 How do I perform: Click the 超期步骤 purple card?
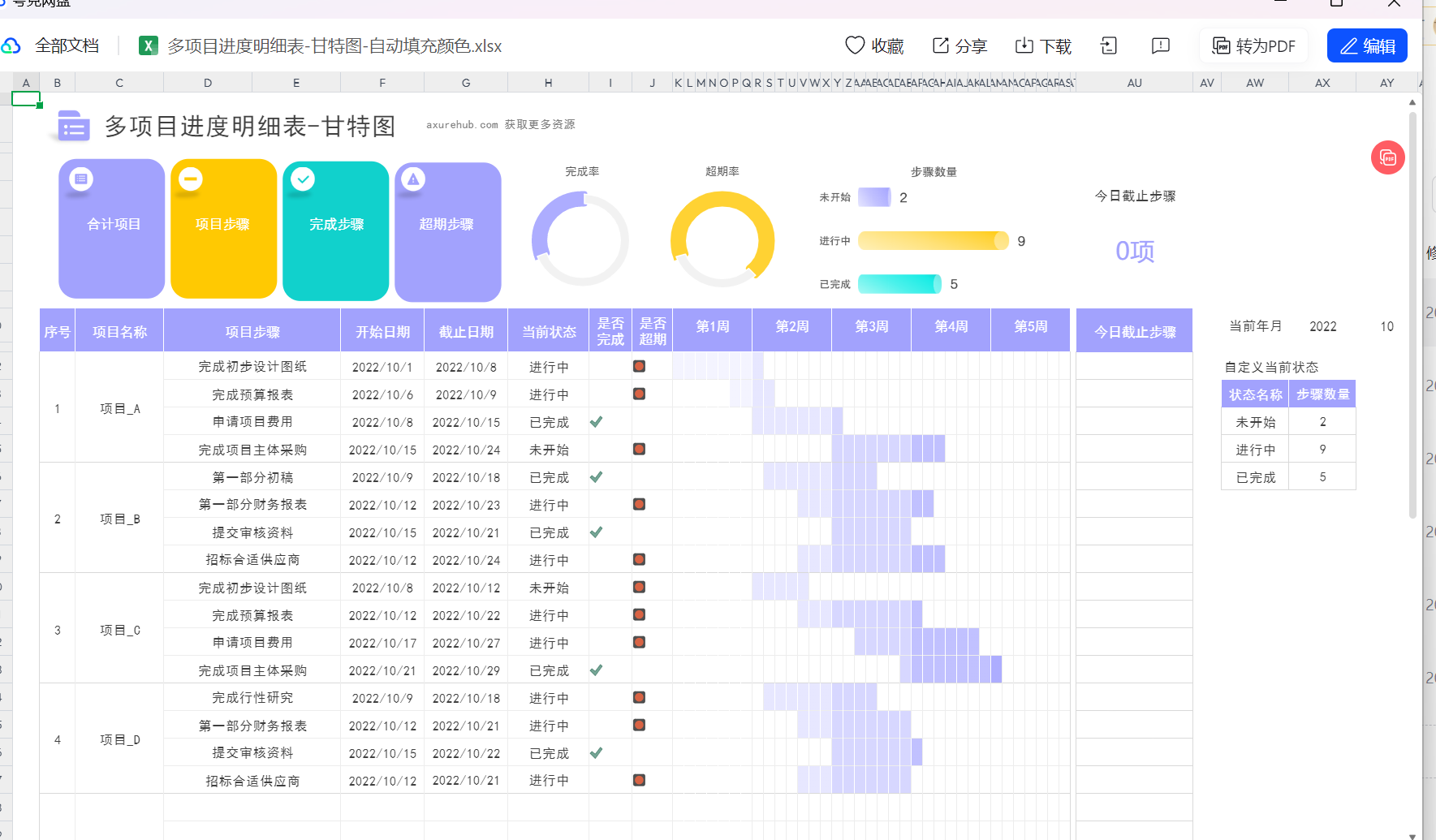pos(447,231)
